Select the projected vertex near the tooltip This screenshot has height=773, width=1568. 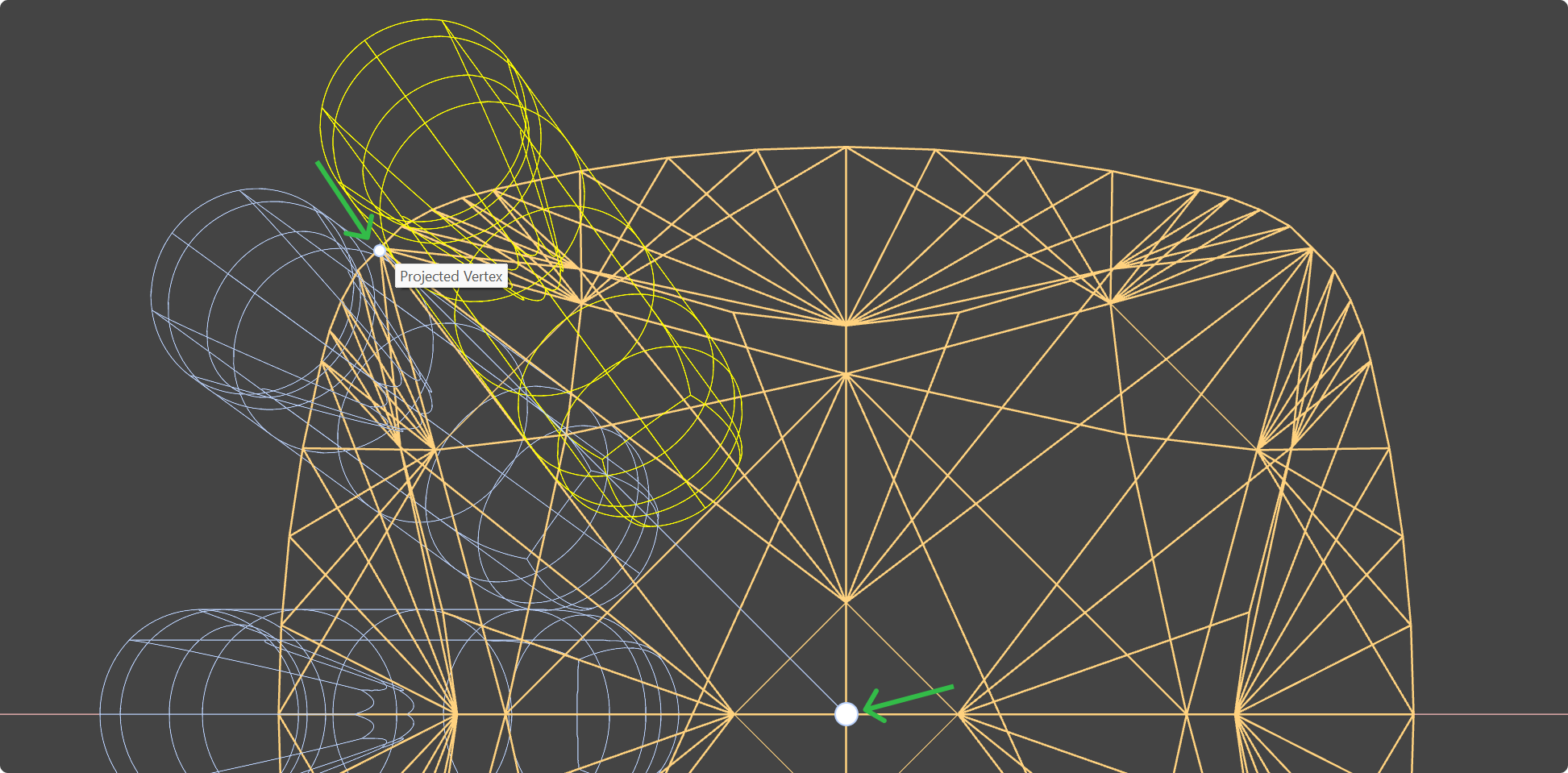380,251
